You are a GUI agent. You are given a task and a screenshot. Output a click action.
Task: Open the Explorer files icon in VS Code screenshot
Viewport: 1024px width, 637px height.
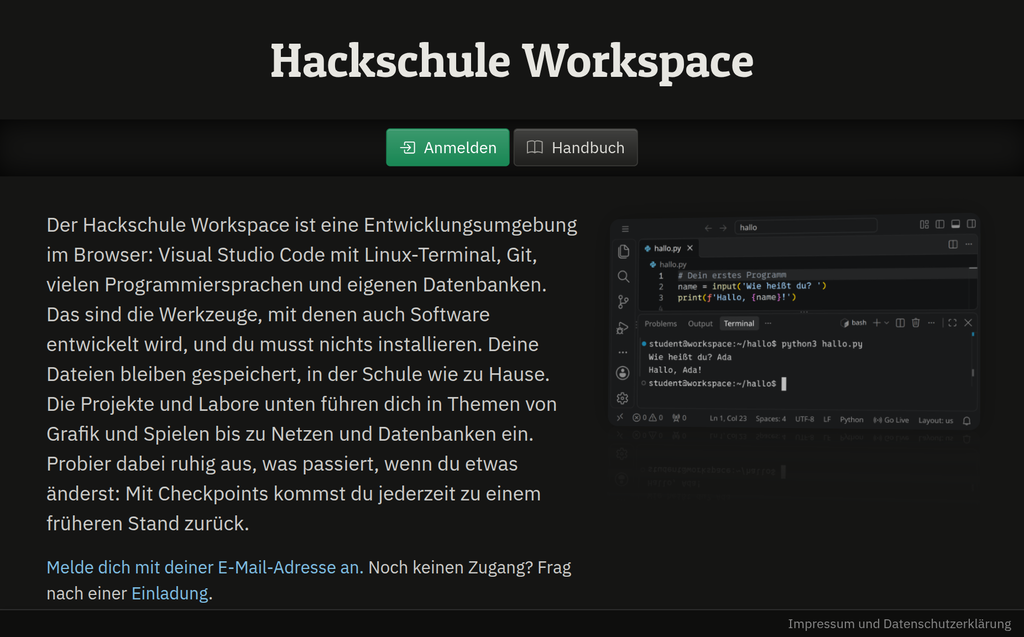[x=623, y=252]
